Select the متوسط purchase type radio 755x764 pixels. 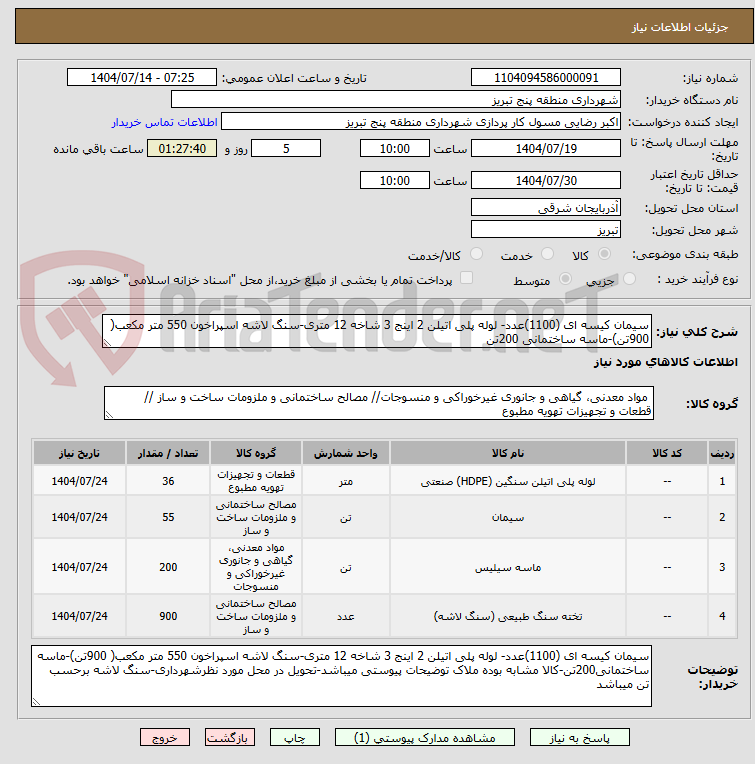(565, 279)
